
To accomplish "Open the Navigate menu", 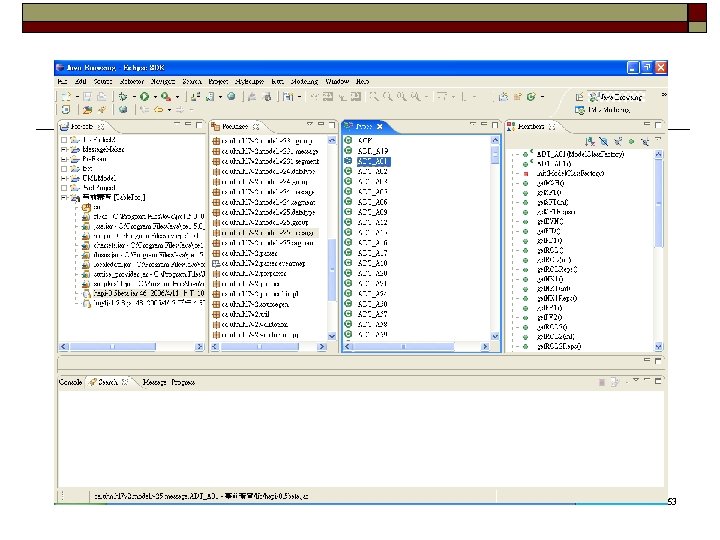I will tap(163, 82).
